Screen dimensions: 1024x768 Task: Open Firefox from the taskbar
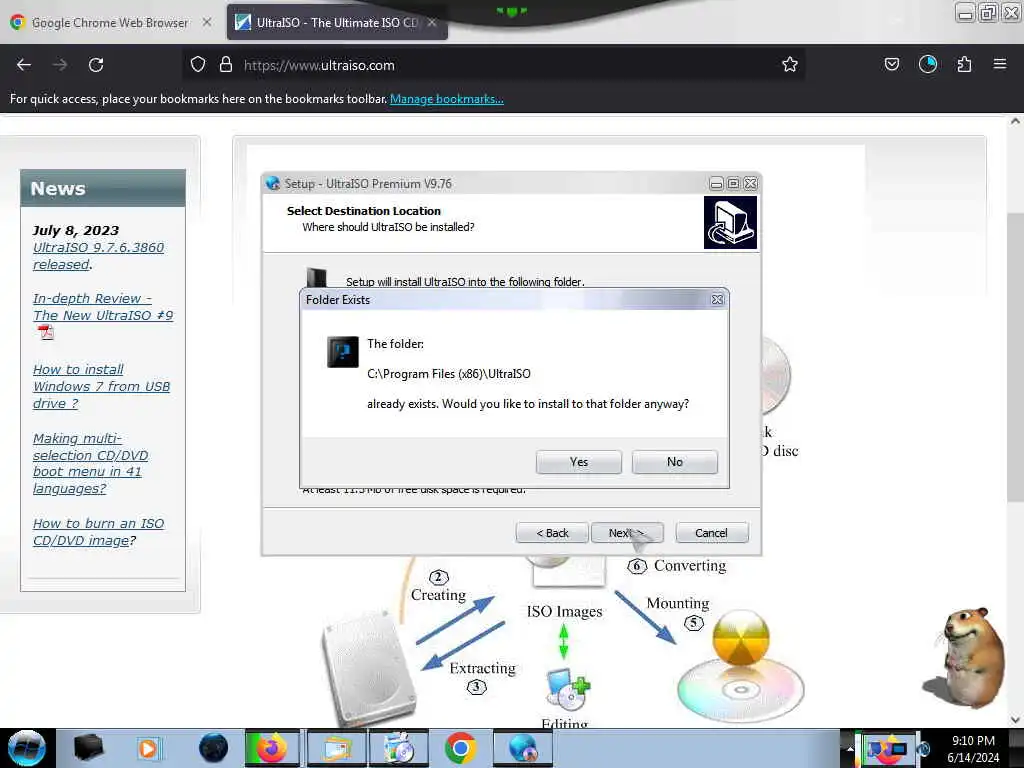272,748
